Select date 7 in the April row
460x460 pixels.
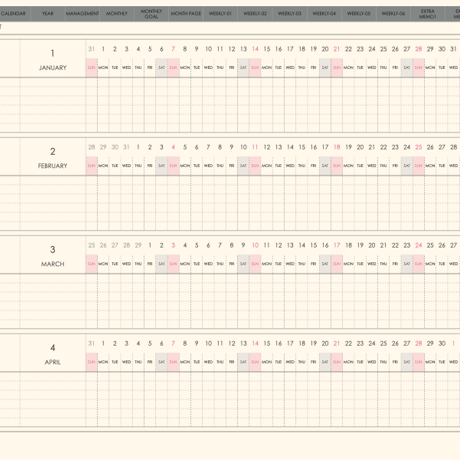point(173,343)
